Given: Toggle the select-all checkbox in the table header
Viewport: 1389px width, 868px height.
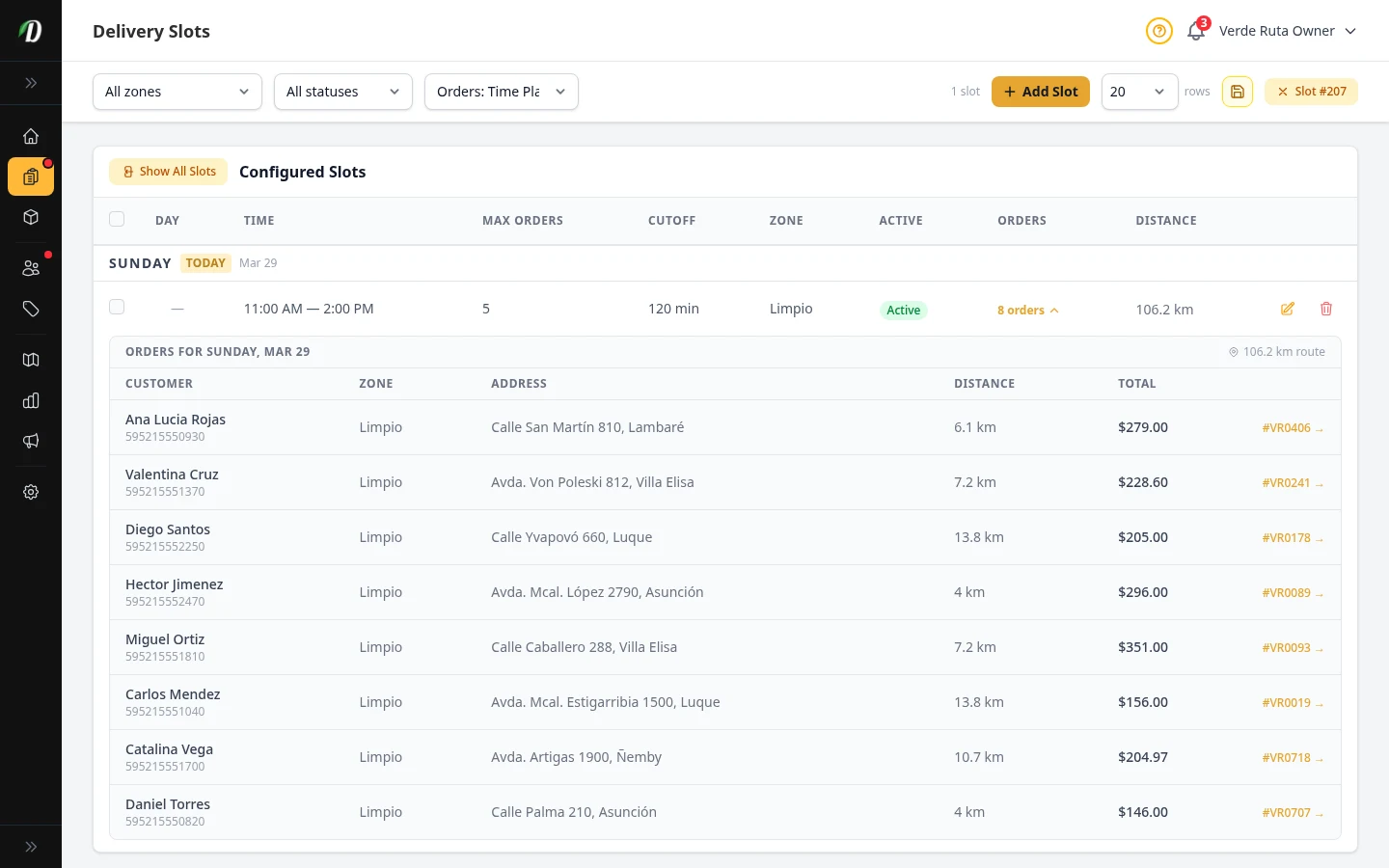Looking at the screenshot, I should point(117,219).
